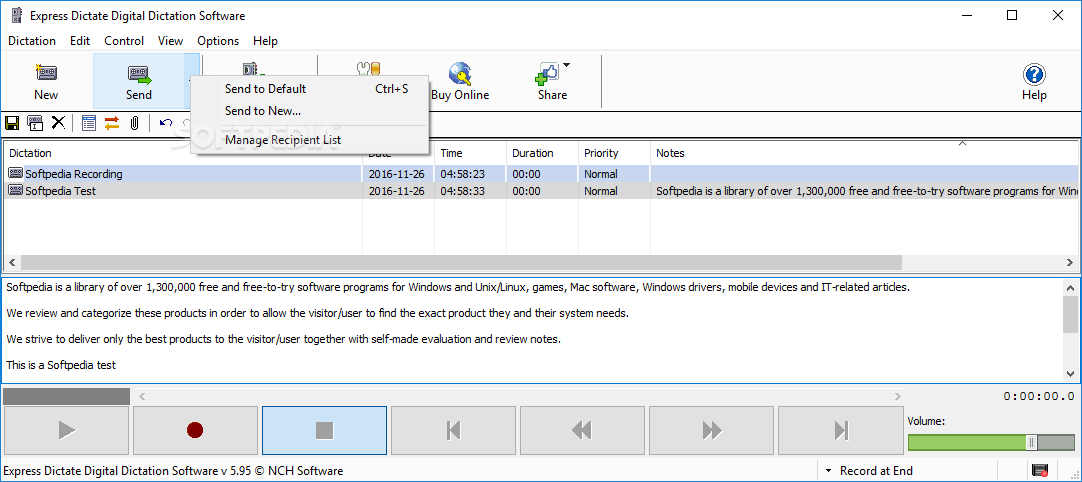1082x482 pixels.
Task: Click the Rewind double-arrow button
Action: coord(582,431)
